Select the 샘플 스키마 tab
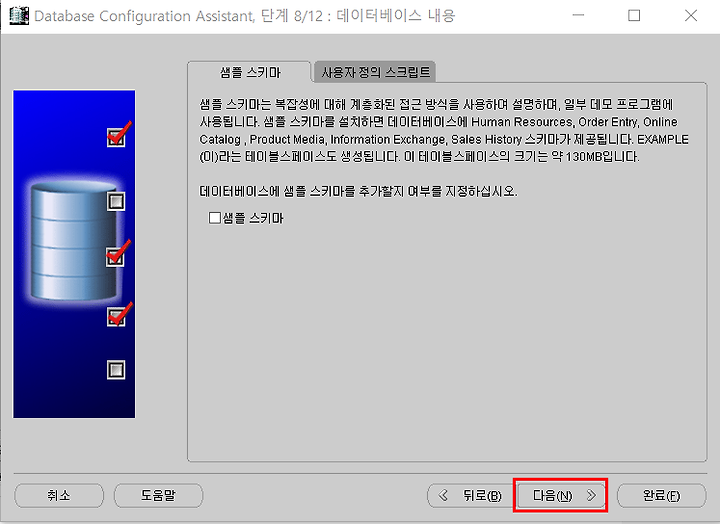This screenshot has width=720, height=524. coord(250,72)
